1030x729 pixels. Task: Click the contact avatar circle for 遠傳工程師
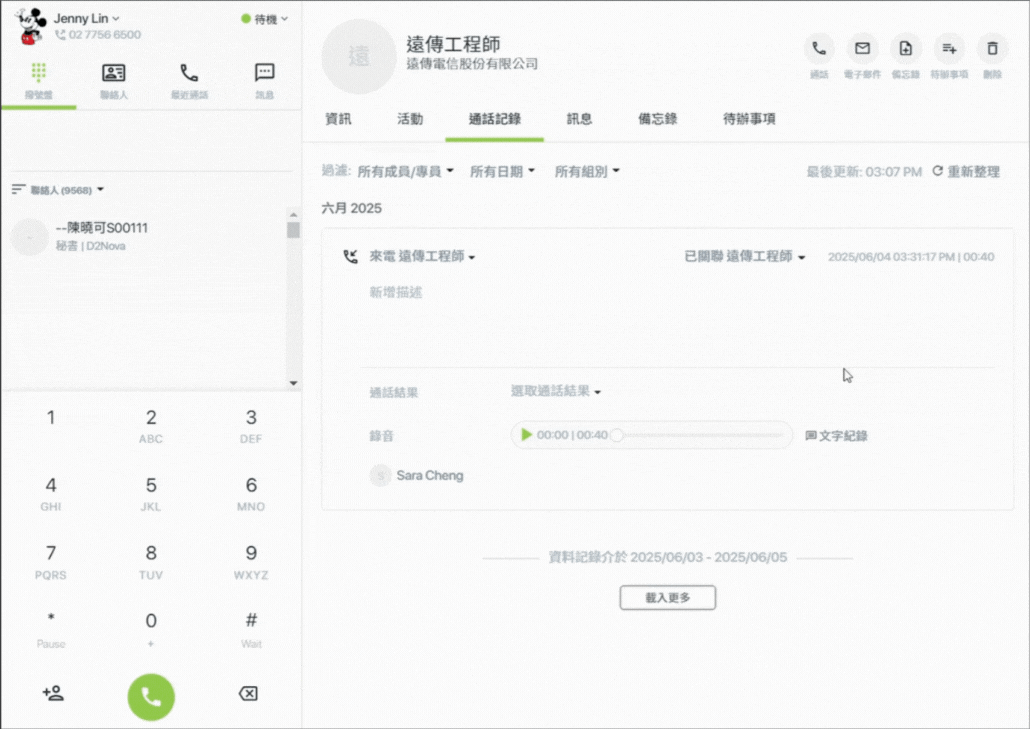pyautogui.click(x=359, y=56)
